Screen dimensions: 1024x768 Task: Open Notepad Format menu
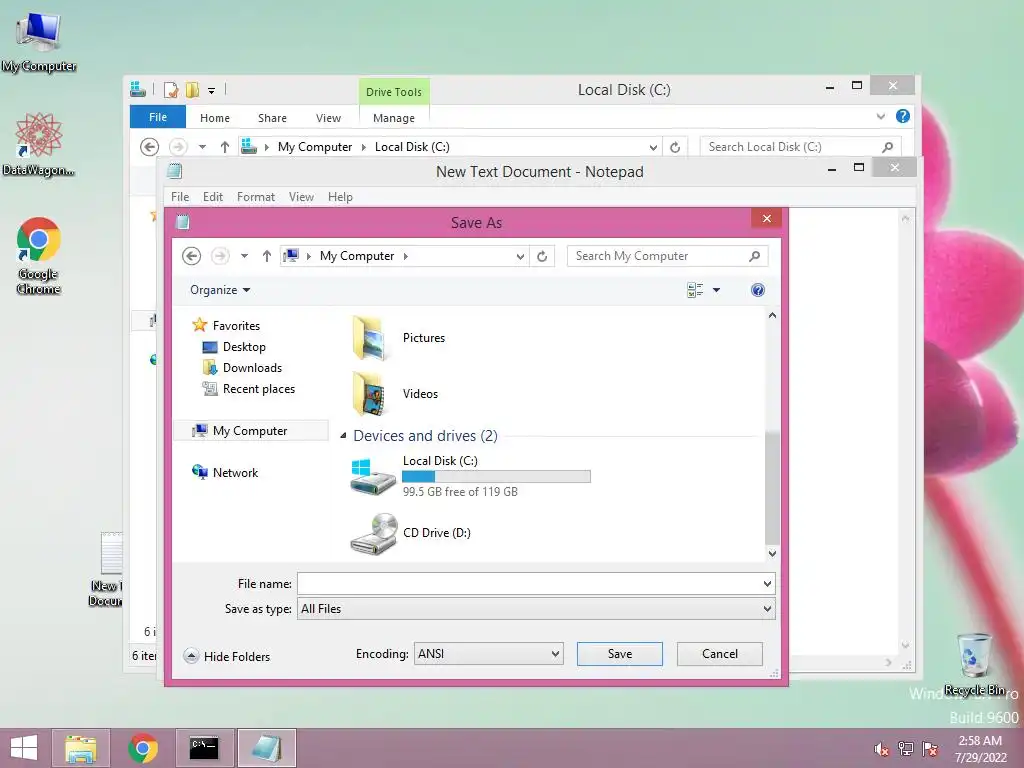255,197
